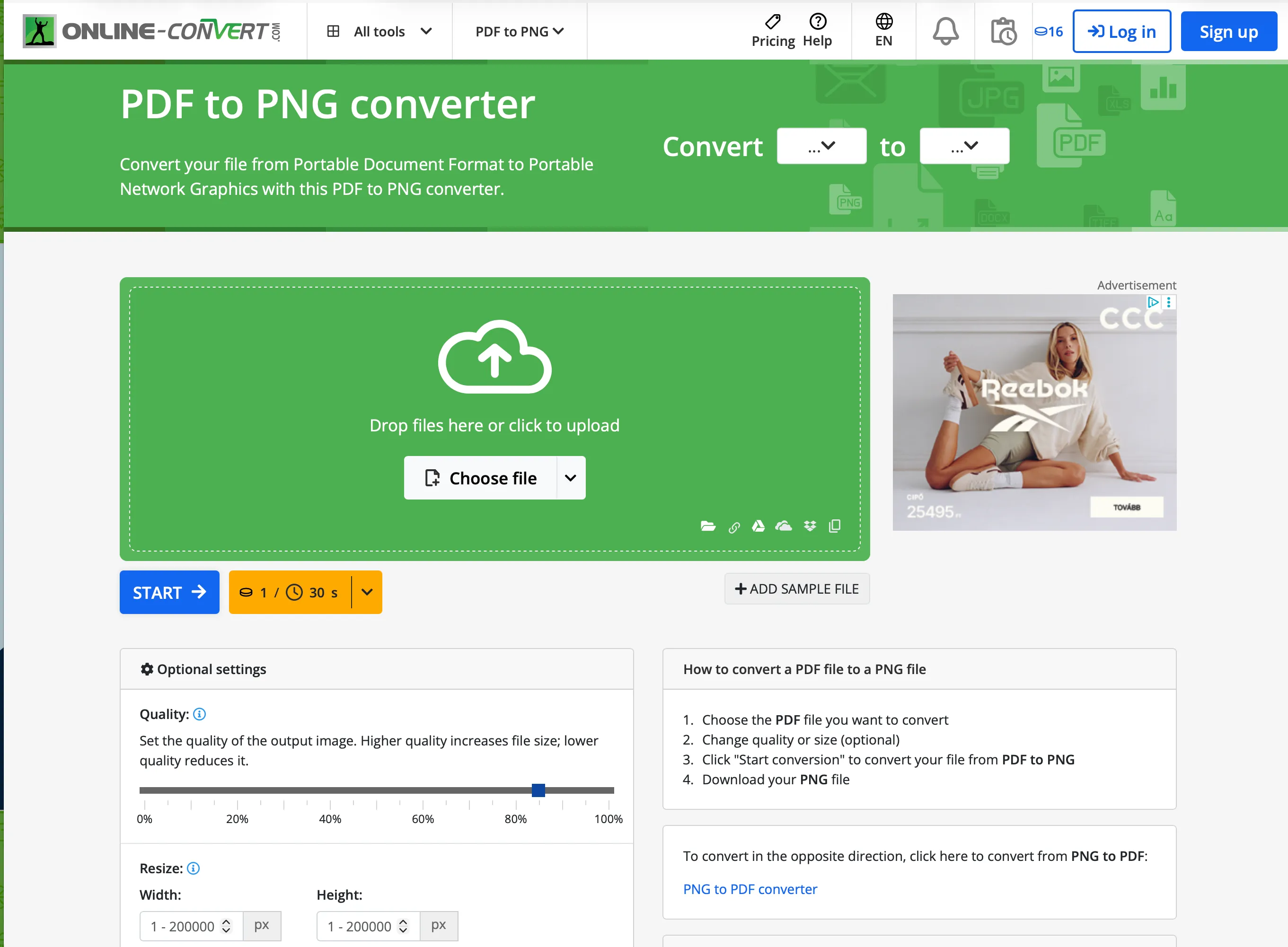
Task: Upload a file from Dropbox
Action: (x=810, y=526)
